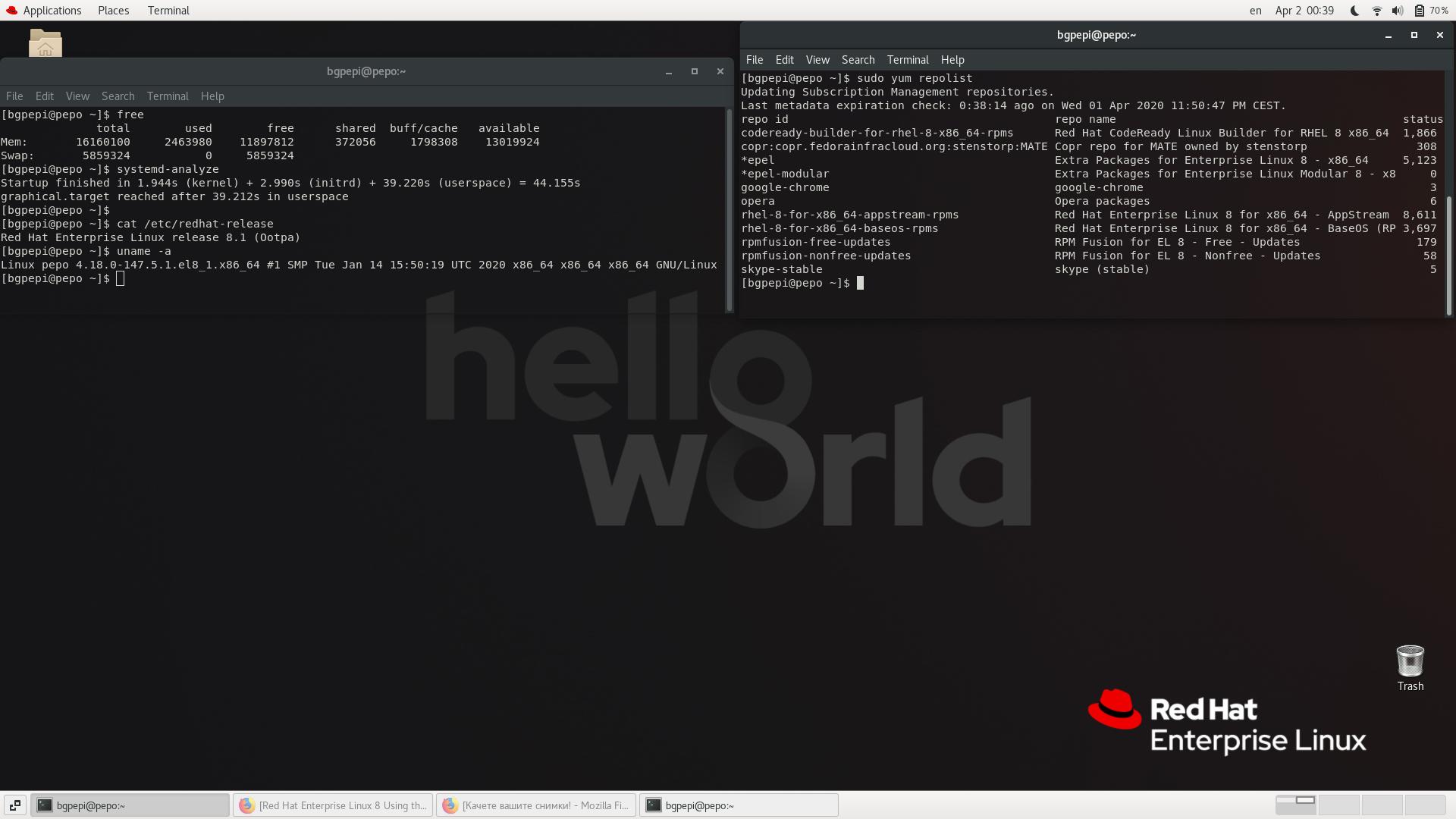Screen dimensions: 1456x819
Task: Click 'sudo yum repolist' command in right terminal
Action: 915,78
